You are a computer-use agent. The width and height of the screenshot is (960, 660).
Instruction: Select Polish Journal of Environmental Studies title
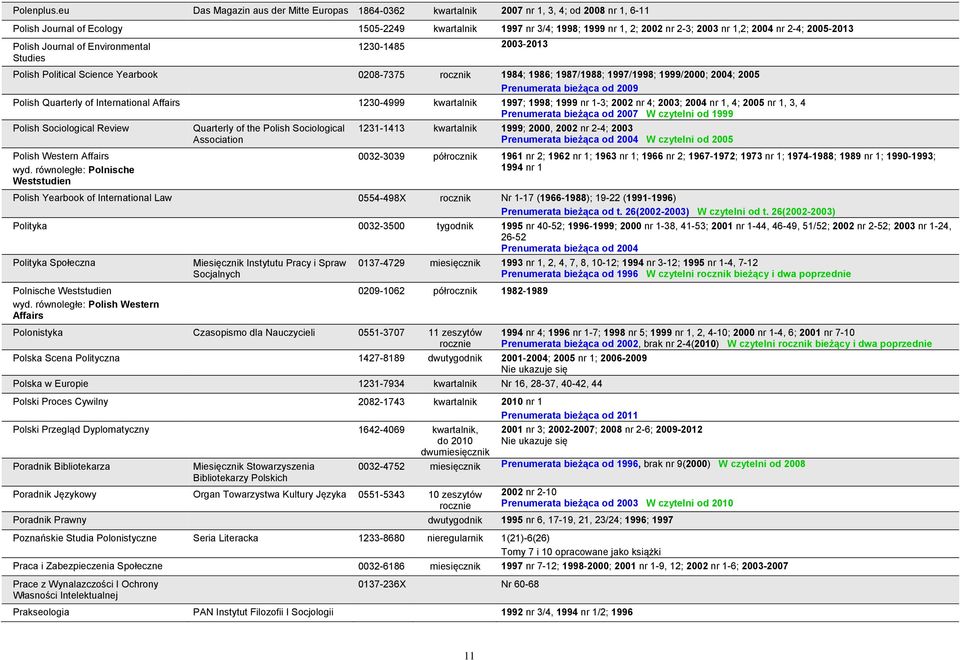tap(81, 52)
